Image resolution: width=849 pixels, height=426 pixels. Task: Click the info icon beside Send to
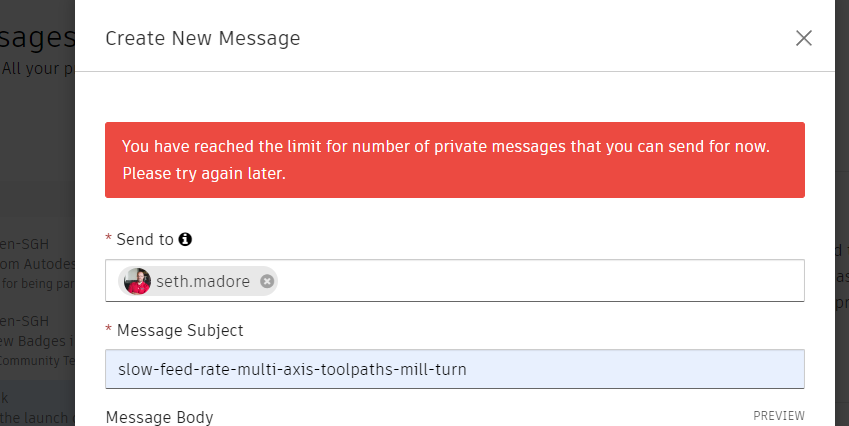pos(185,240)
